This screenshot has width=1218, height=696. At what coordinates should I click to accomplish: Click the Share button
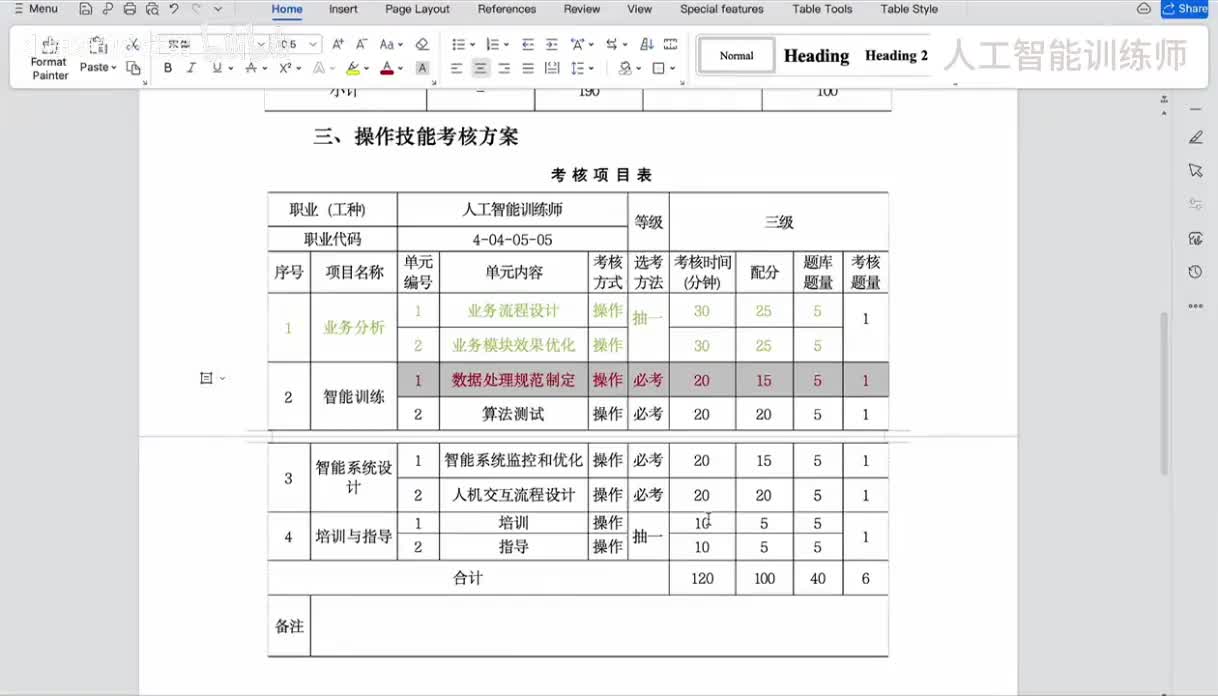tap(1185, 9)
